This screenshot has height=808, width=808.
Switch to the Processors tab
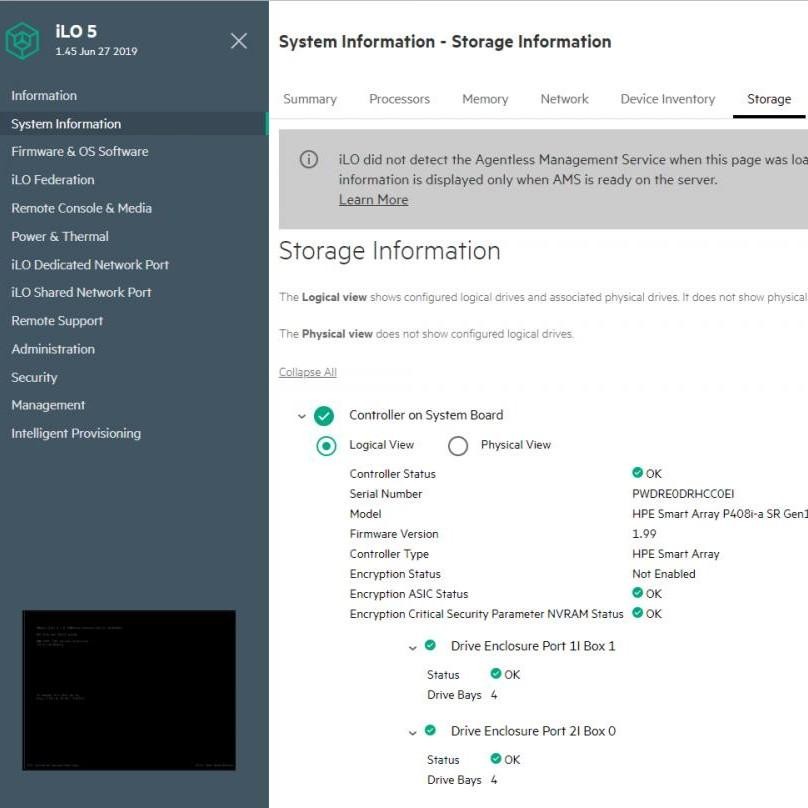click(x=399, y=99)
